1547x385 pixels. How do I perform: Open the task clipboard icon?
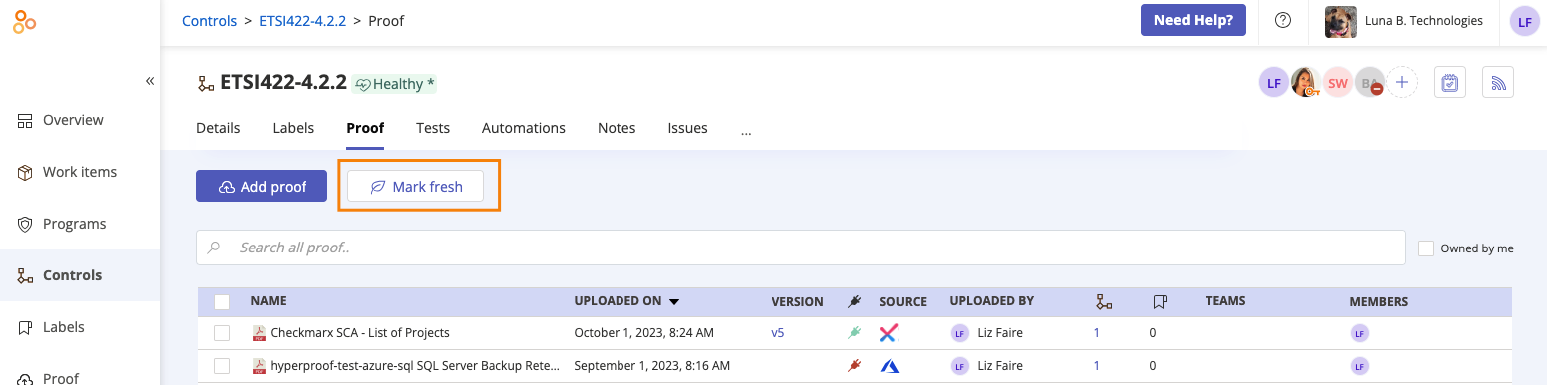coord(1450,83)
